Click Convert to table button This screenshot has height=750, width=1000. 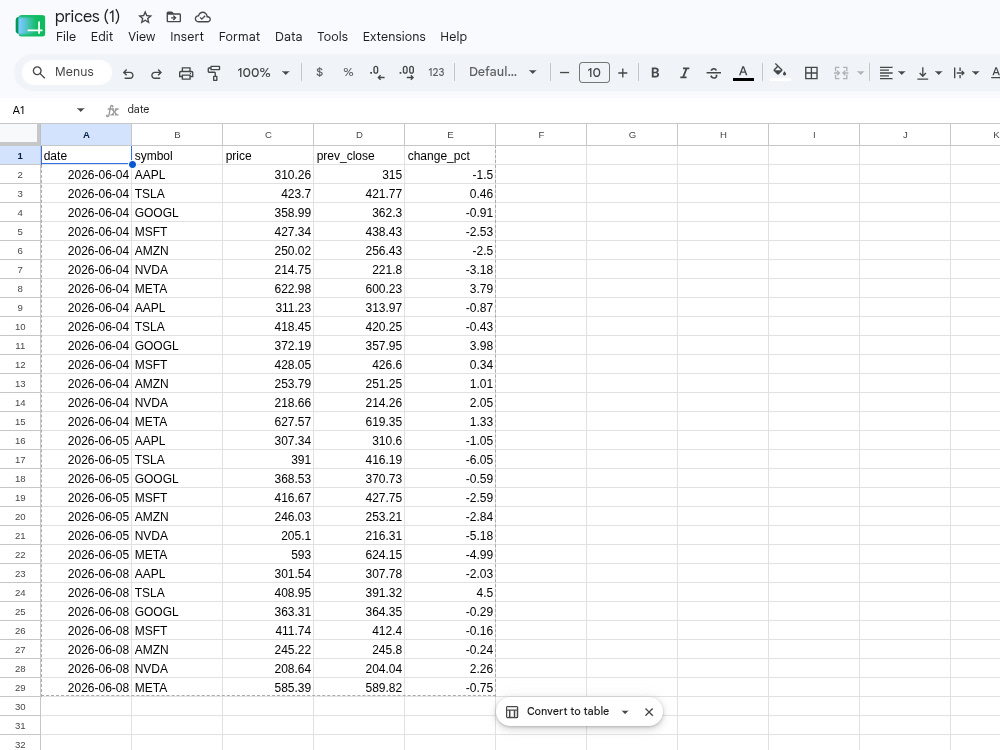(558, 712)
